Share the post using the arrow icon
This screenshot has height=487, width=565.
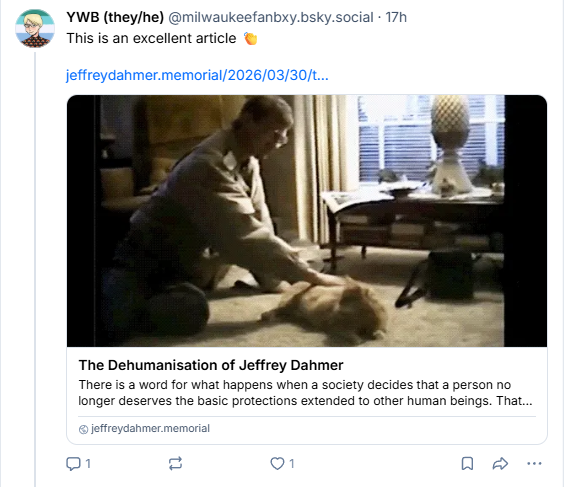point(500,464)
